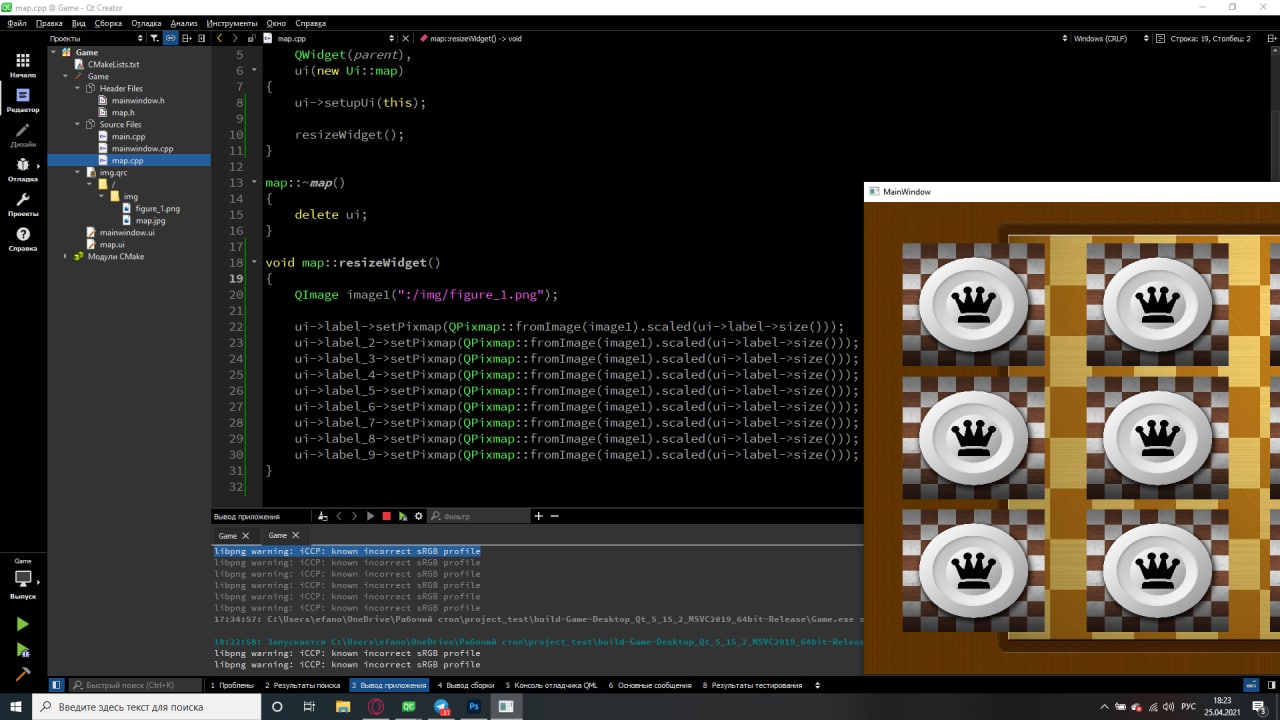Start debugging with the green arrow and bug icon
Viewport: 1280px width, 720px height.
tap(22, 650)
